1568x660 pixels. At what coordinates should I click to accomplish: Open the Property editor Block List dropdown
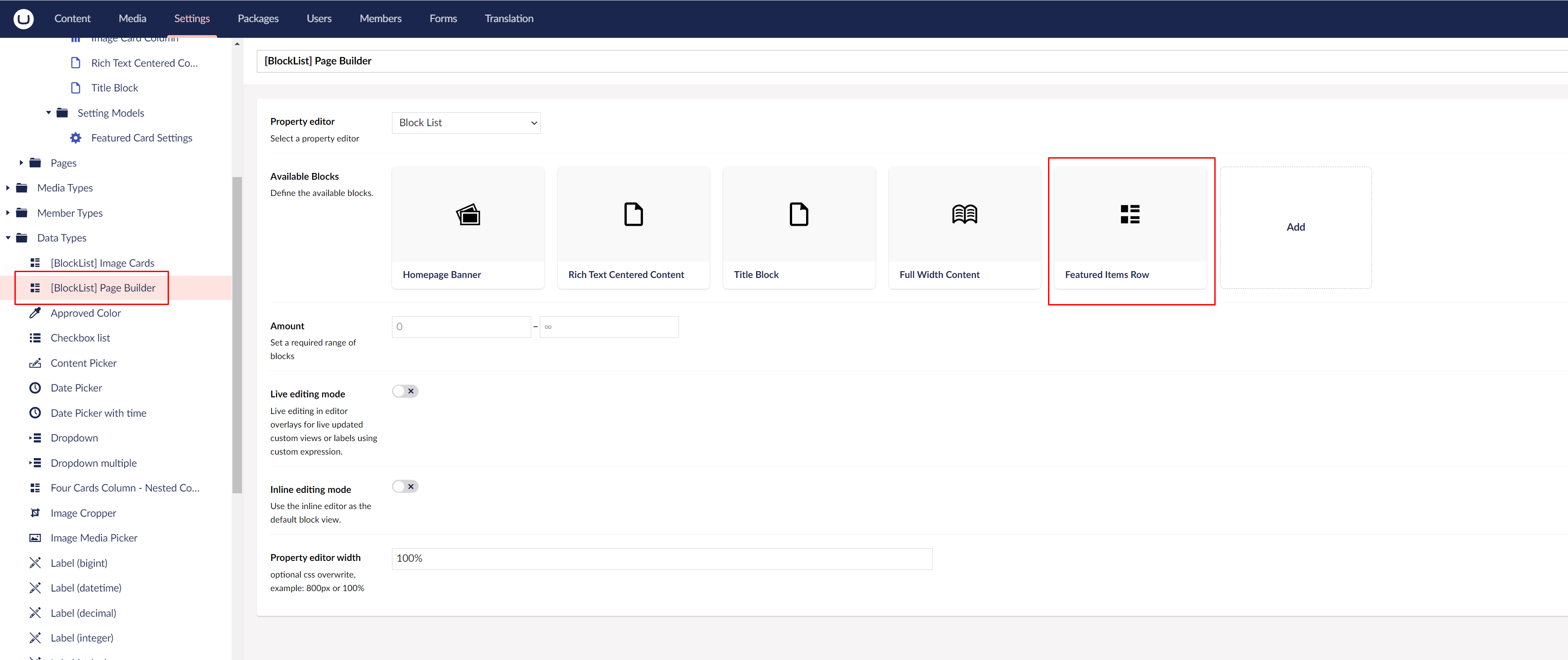pos(465,123)
